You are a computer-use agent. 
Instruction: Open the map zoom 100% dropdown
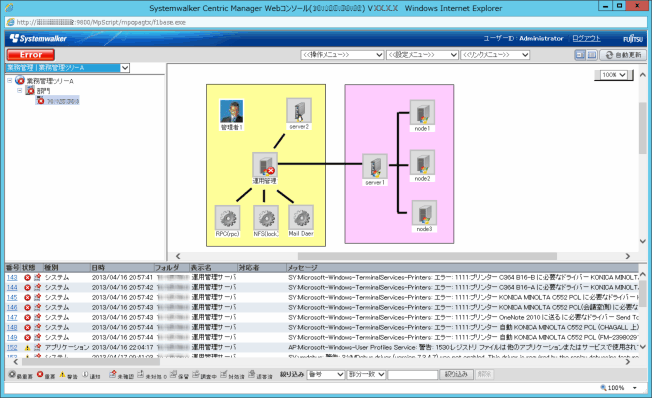(614, 75)
